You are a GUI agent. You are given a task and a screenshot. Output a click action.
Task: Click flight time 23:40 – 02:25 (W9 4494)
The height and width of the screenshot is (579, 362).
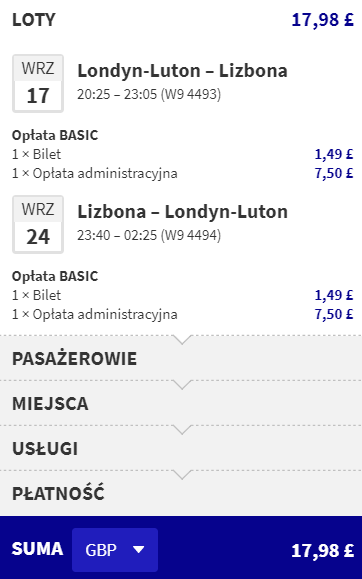click(x=149, y=235)
